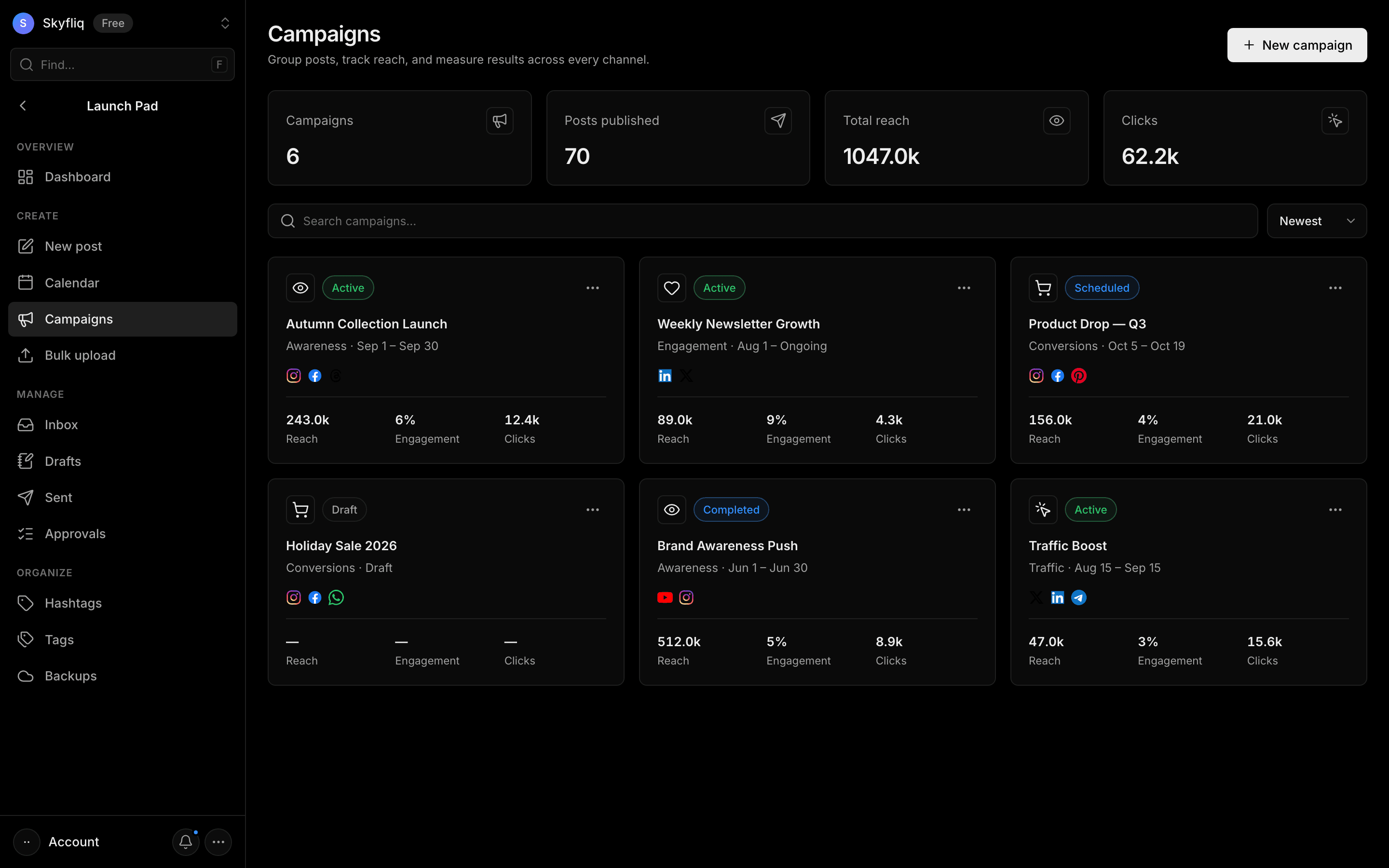Open options menu for Brand Awareness Push
Screen dimensions: 1389x868
964,510
